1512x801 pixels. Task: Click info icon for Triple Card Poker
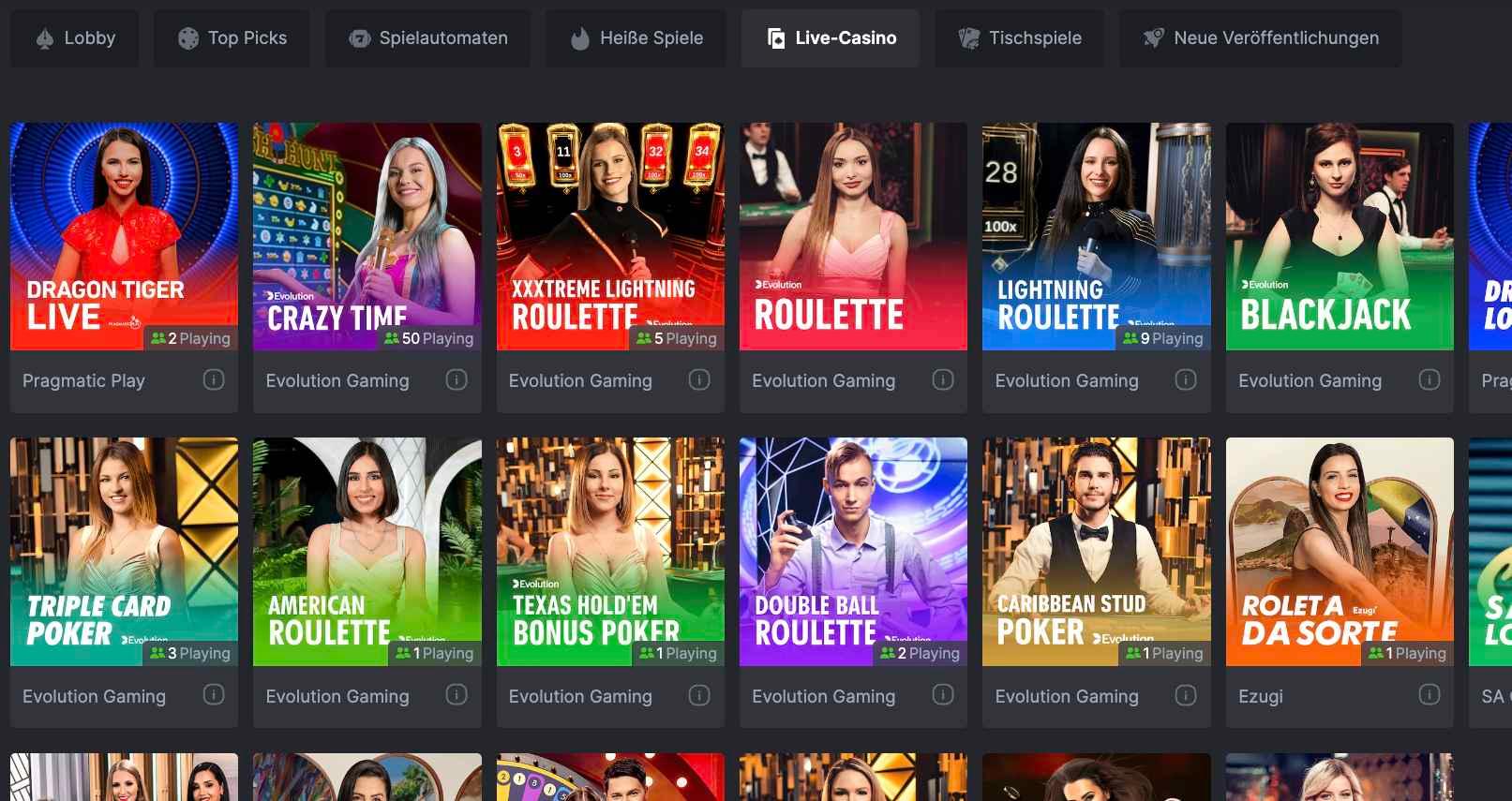click(x=214, y=695)
